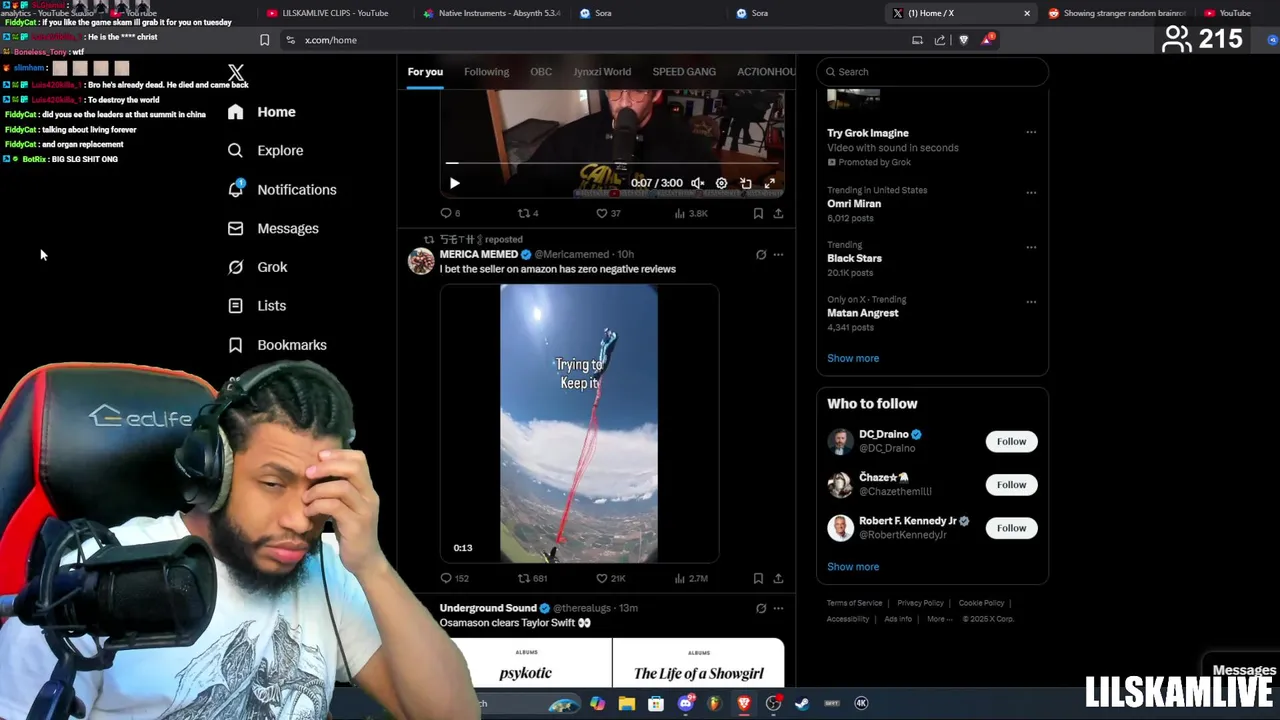Open Steam from the taskbar
This screenshot has height=720, width=1280.
coord(802,704)
